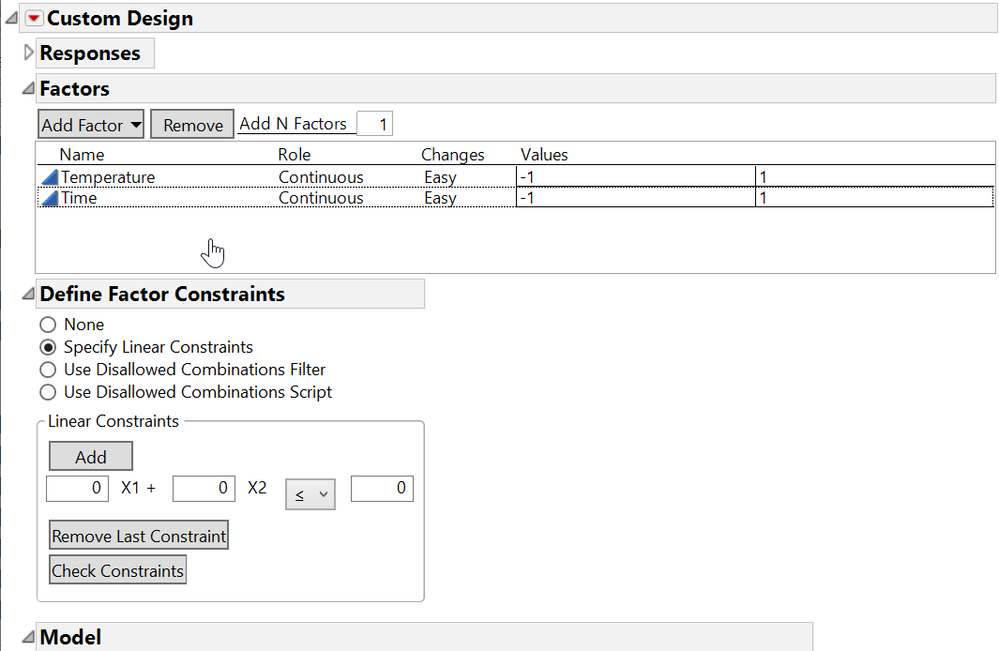Select Use Disallowed Combinations Filter
This screenshot has width=999, height=651.
pyautogui.click(x=48, y=370)
